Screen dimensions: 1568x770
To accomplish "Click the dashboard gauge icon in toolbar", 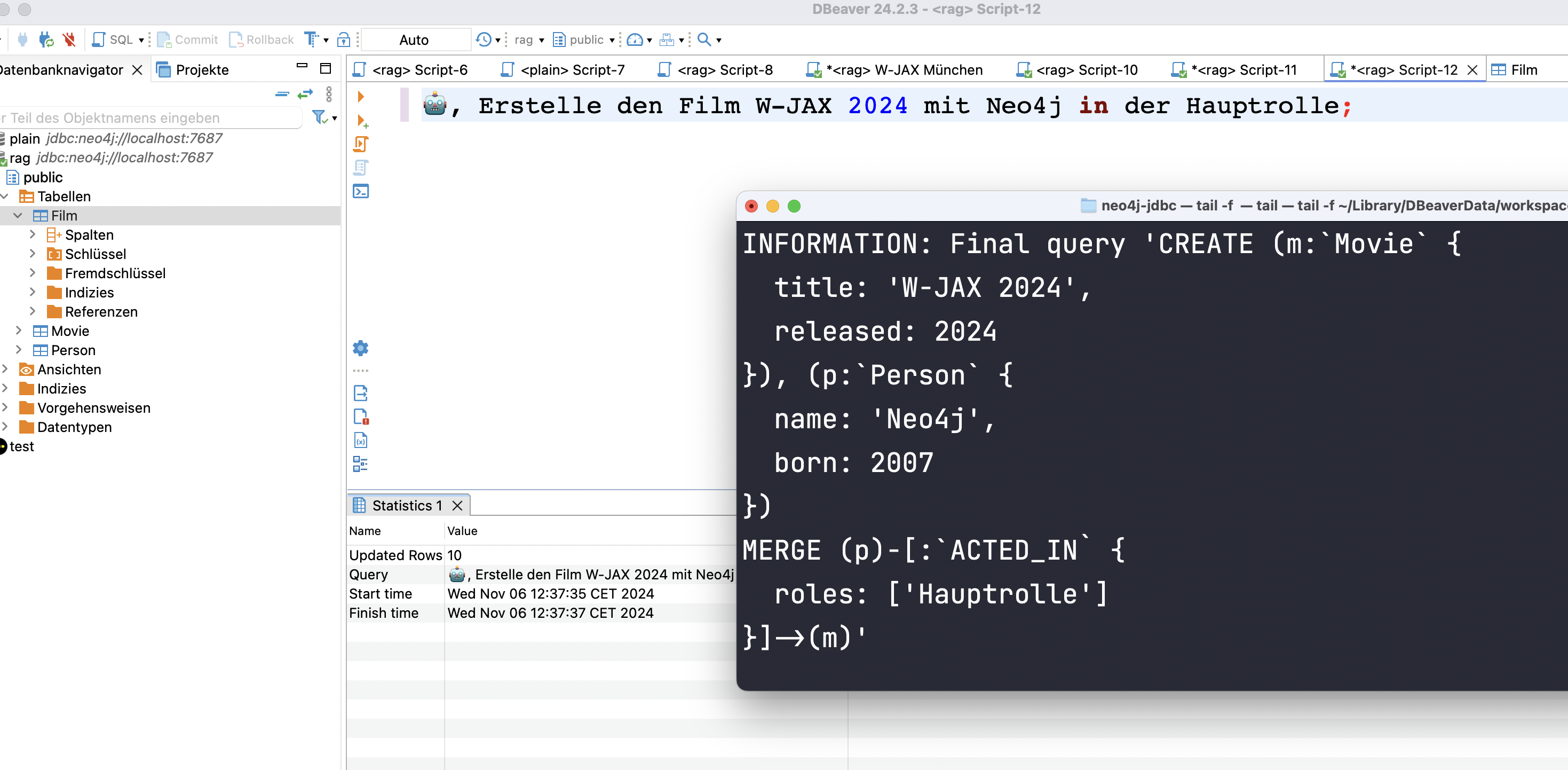I will pos(635,40).
